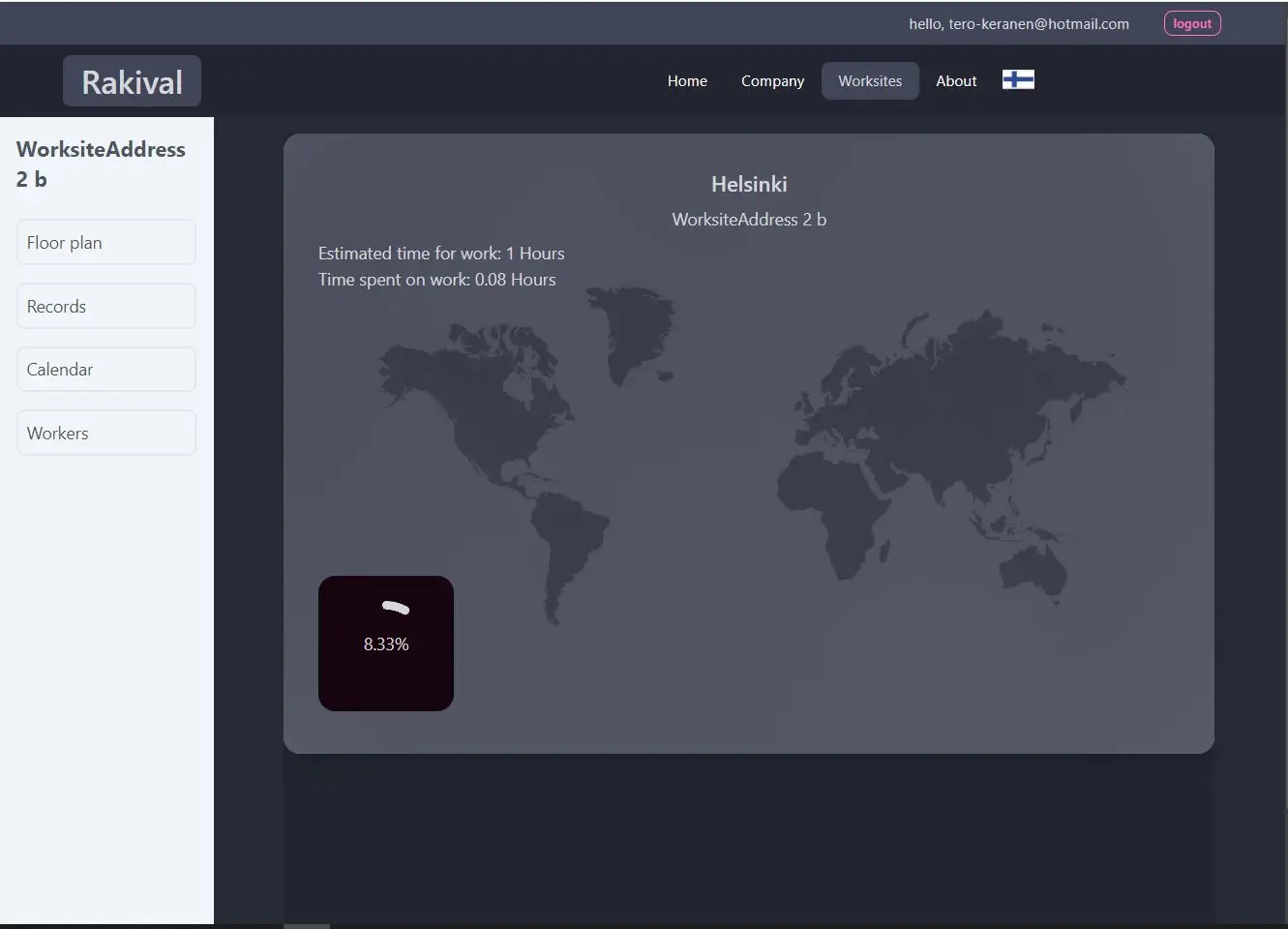
Task: Click the Estimated time for work line
Action: 441,254
